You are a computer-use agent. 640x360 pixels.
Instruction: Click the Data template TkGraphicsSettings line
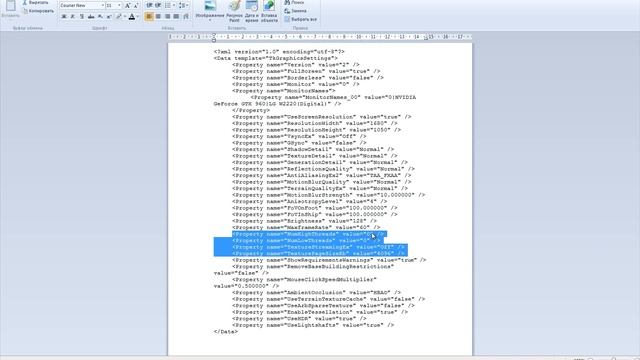point(276,58)
